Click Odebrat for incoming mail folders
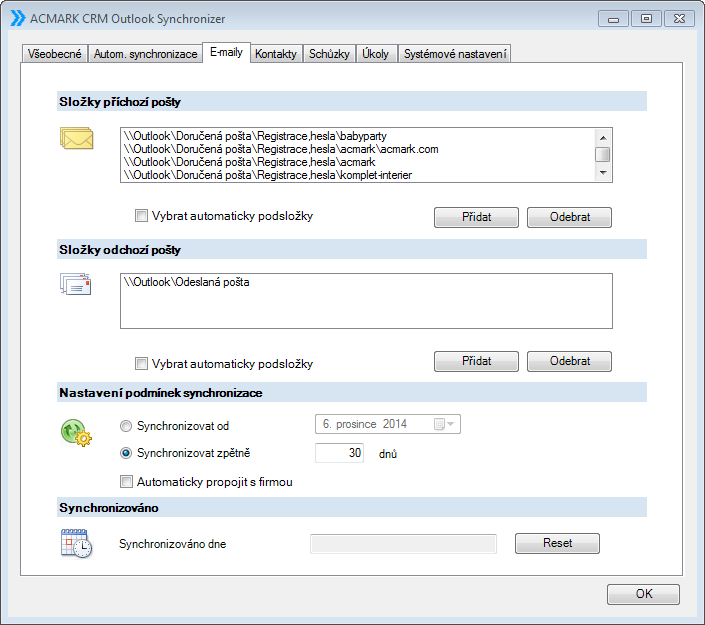Viewport: 705px width, 625px height. pyautogui.click(x=569, y=217)
